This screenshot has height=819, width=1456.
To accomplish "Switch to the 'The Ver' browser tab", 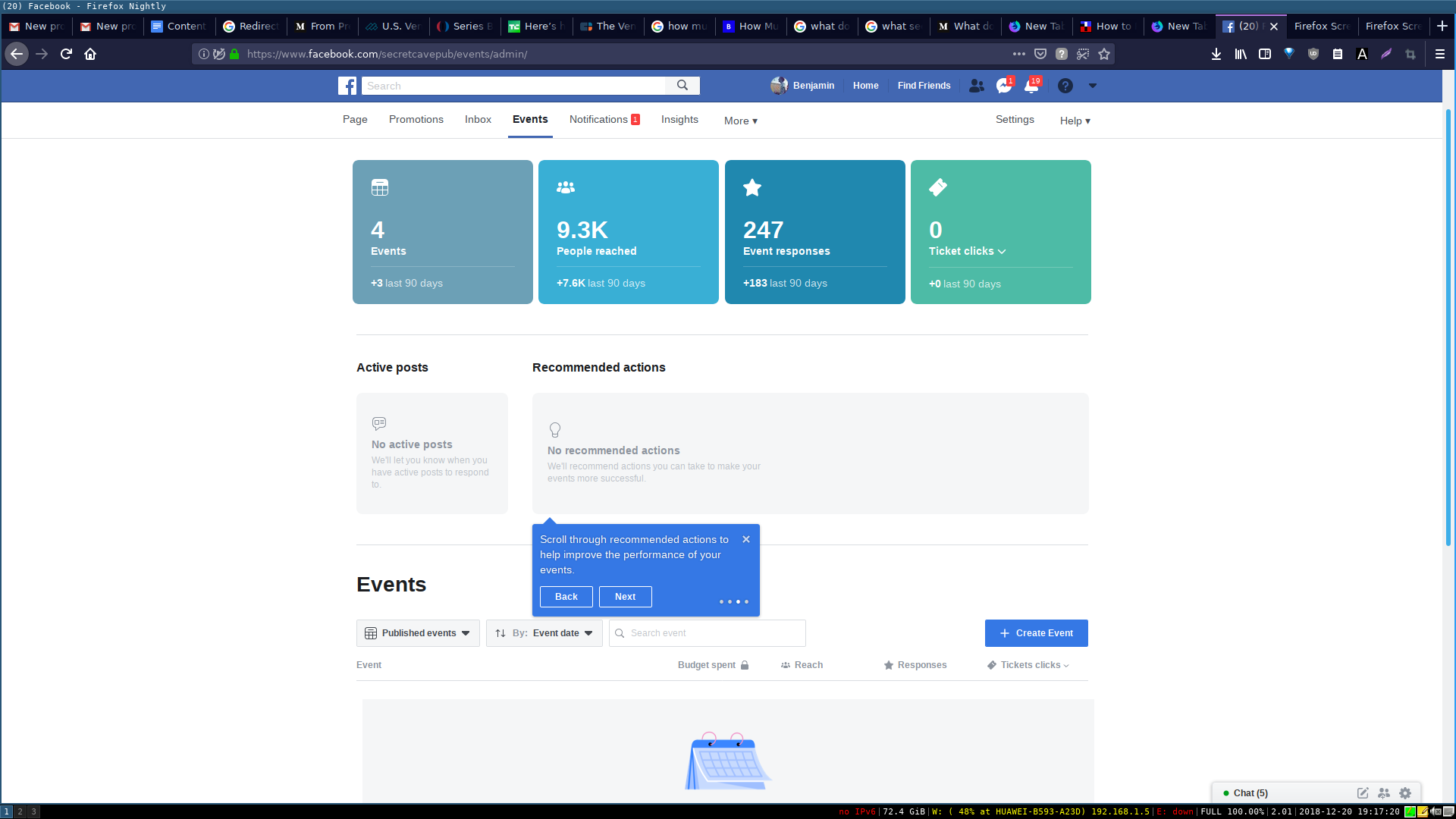I will pyautogui.click(x=608, y=26).
